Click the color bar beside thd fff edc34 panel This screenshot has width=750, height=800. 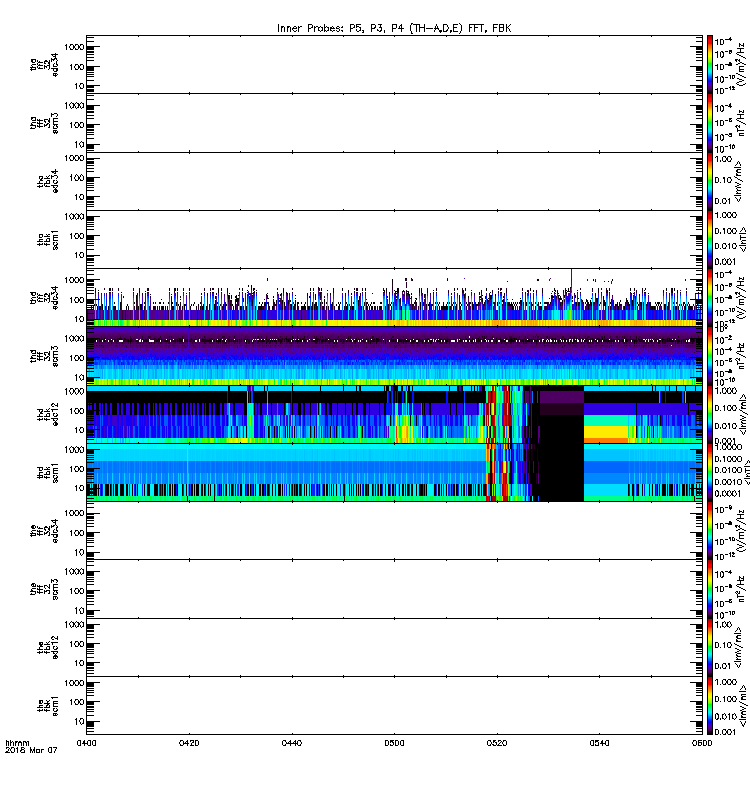(709, 297)
